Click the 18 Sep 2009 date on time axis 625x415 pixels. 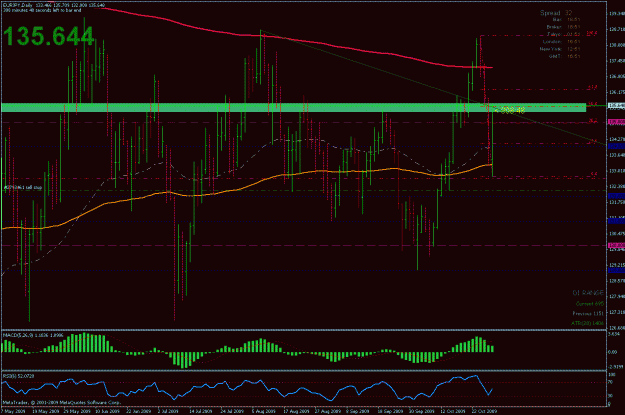[389, 411]
